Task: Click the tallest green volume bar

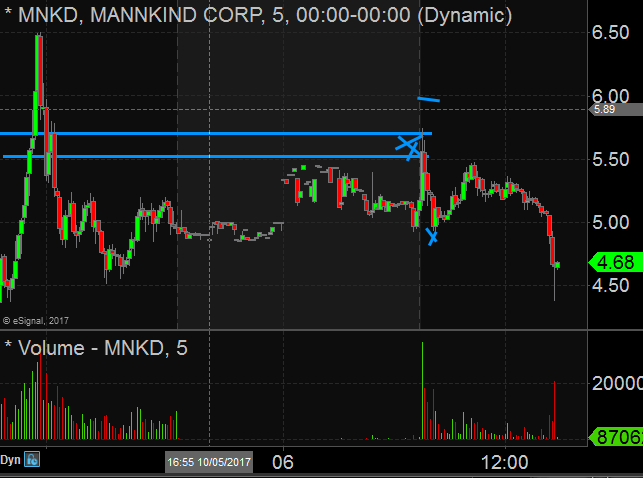Action: coord(422,390)
